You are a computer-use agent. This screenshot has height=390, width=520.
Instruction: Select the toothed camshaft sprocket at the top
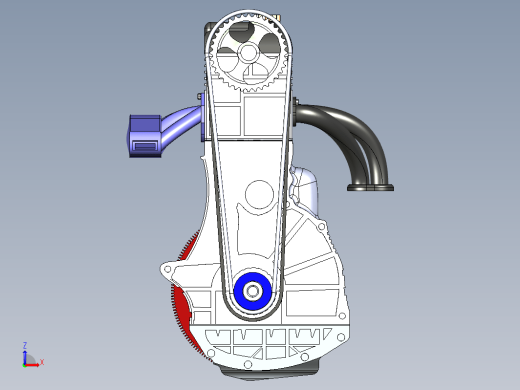click(249, 54)
